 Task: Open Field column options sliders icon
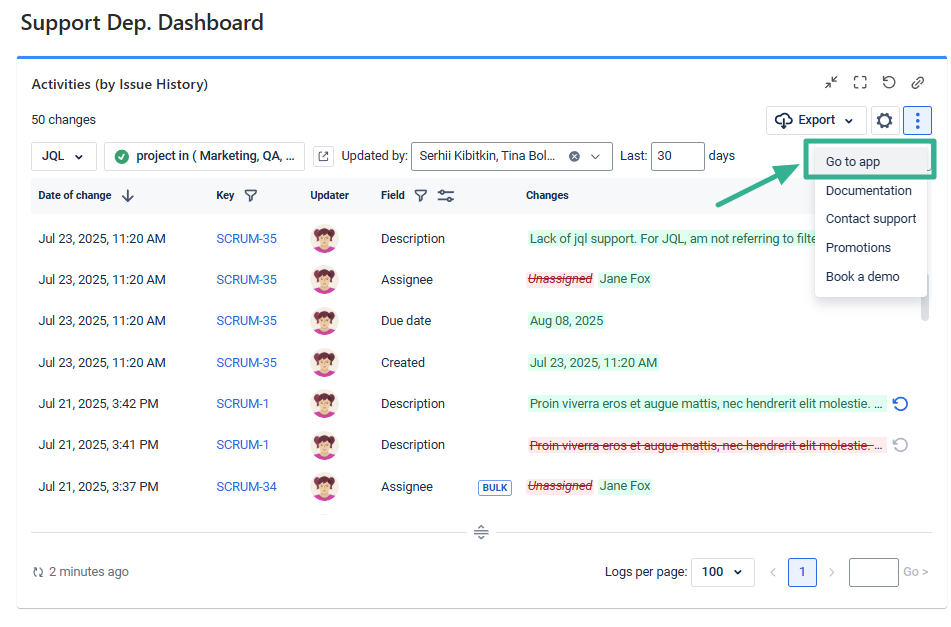(446, 196)
